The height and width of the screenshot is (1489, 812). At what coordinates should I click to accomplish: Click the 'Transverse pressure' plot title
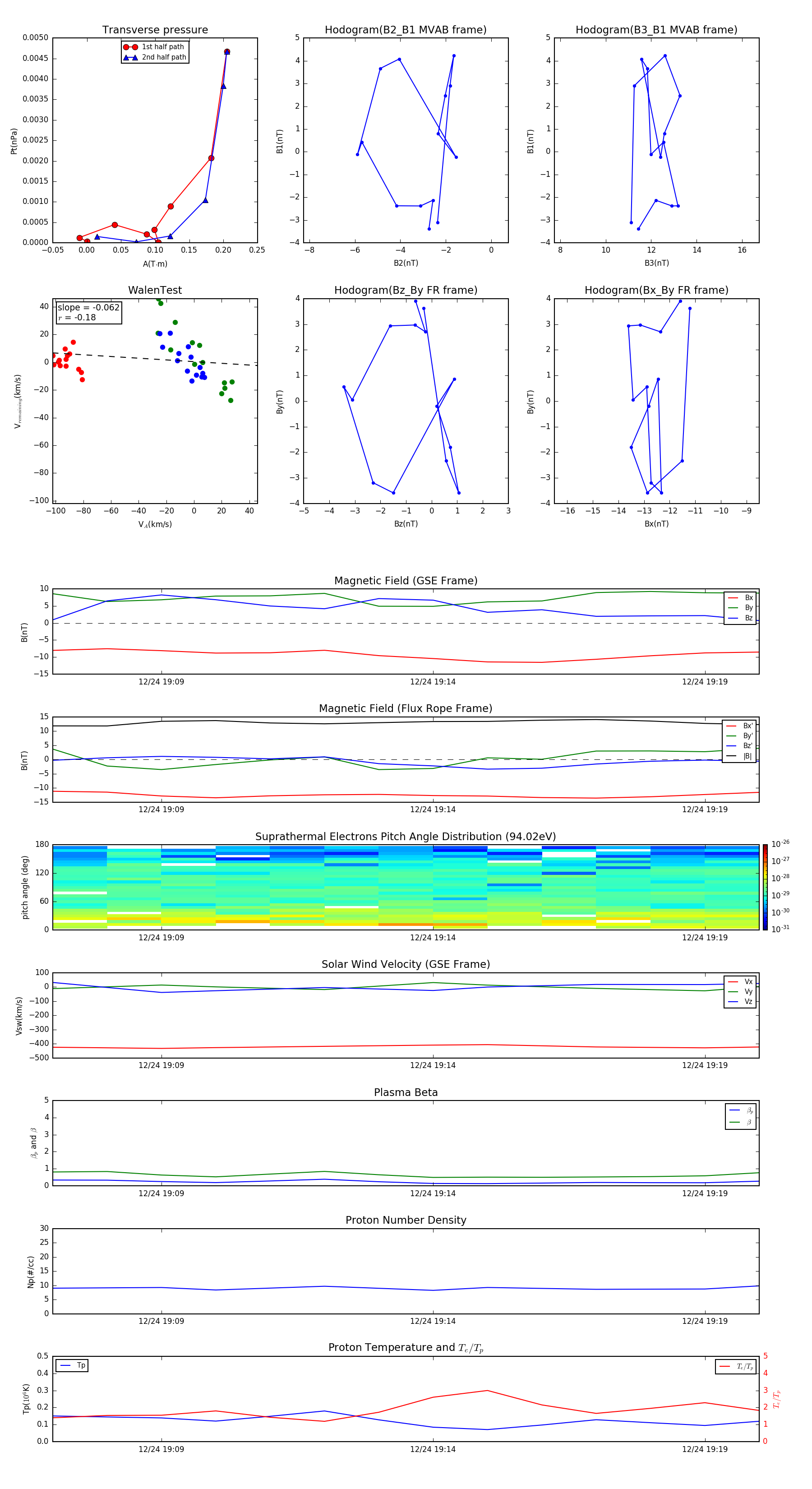(x=155, y=29)
